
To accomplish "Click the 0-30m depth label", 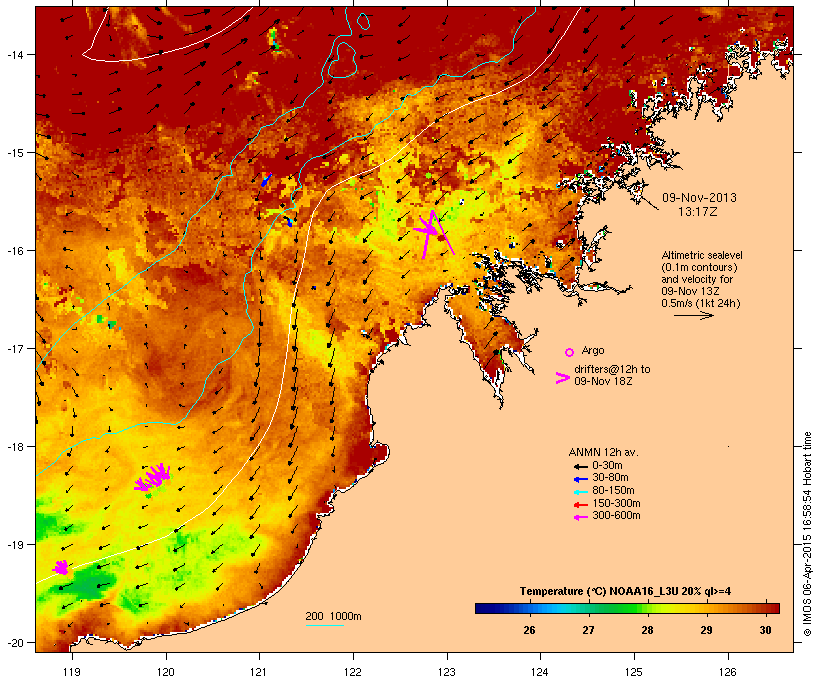I will [607, 466].
